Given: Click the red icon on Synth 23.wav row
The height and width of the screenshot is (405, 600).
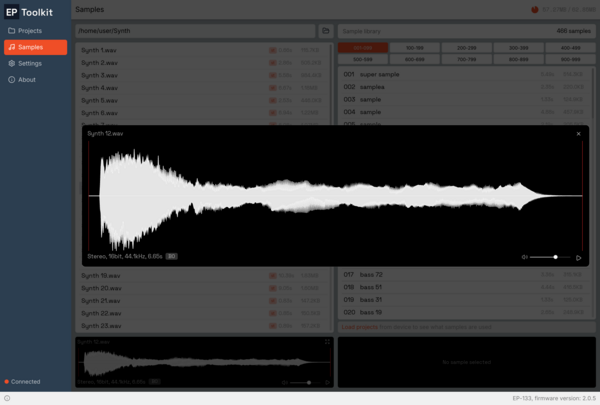Looking at the screenshot, I should coord(272,326).
